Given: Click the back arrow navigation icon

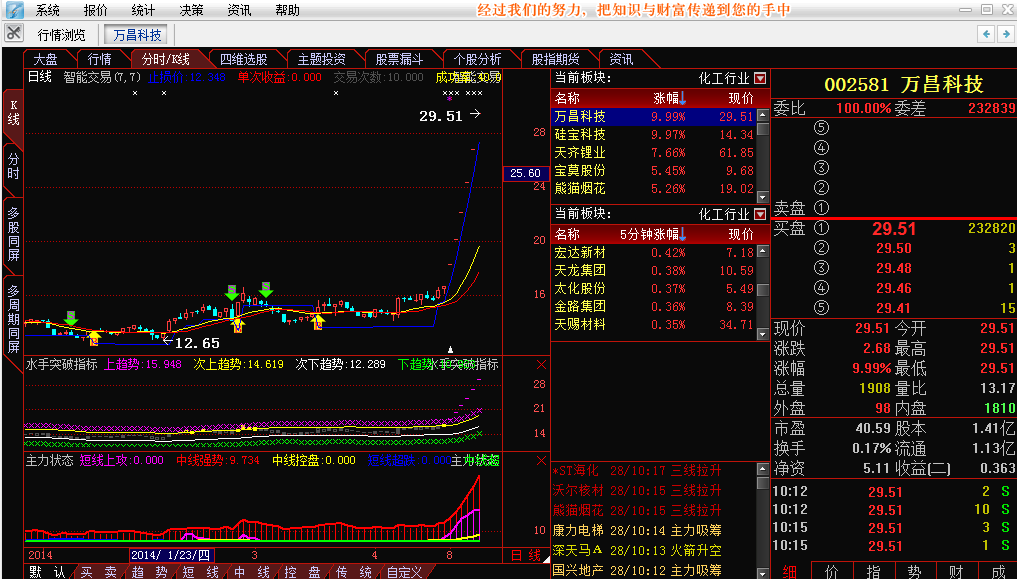Looking at the screenshot, I should tap(985, 34).
